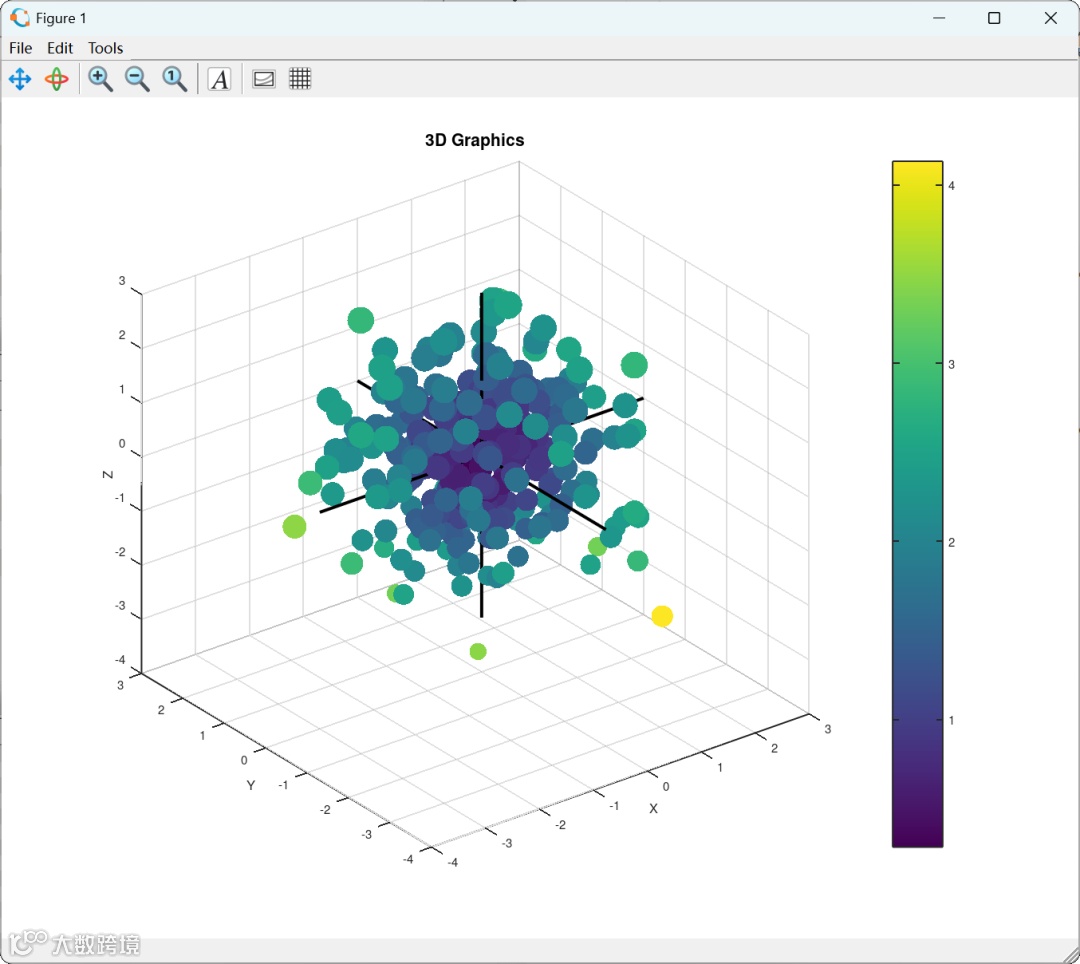
Task: Click the viridis colorbar
Action: coord(917,504)
